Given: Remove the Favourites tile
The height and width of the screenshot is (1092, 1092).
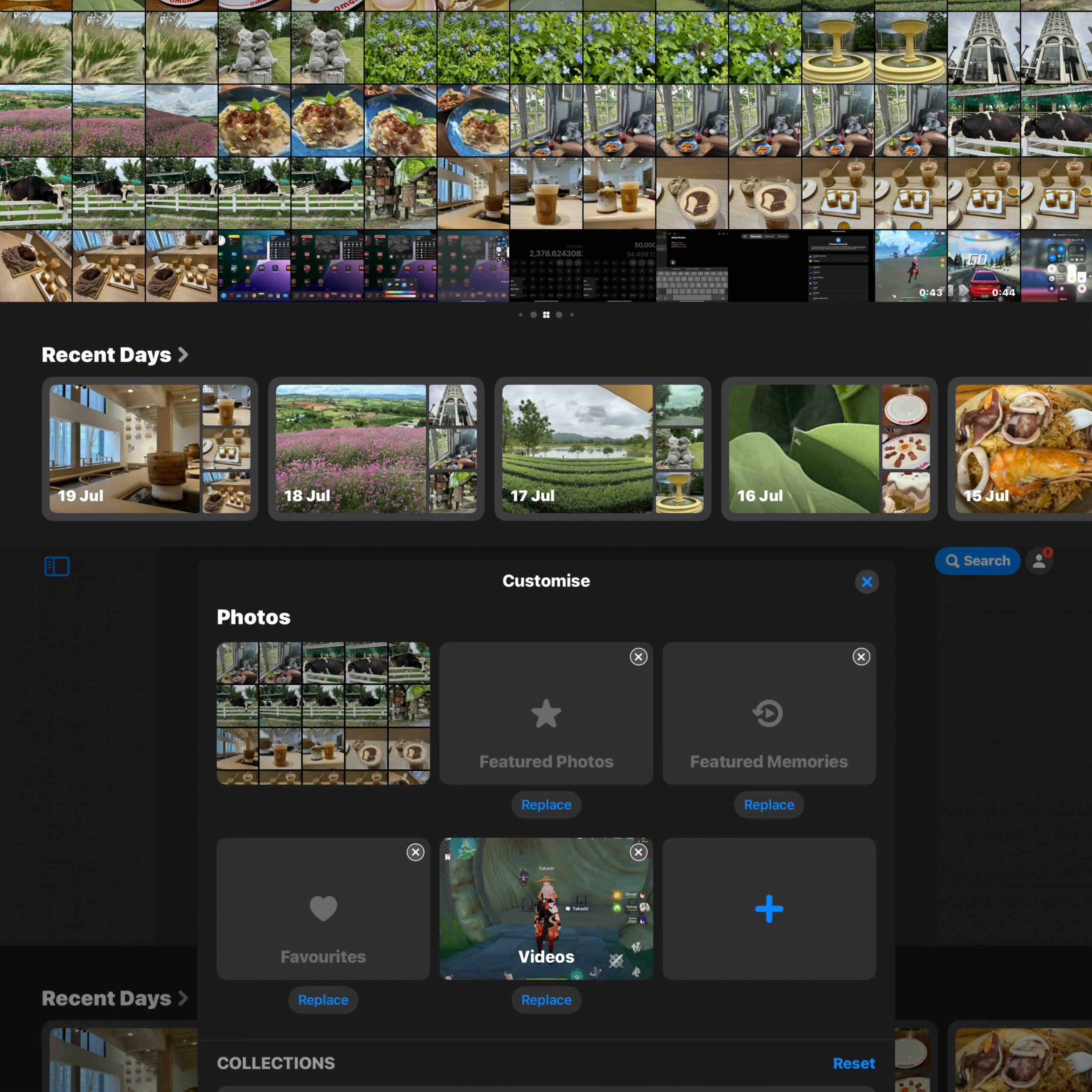Looking at the screenshot, I should tap(415, 852).
